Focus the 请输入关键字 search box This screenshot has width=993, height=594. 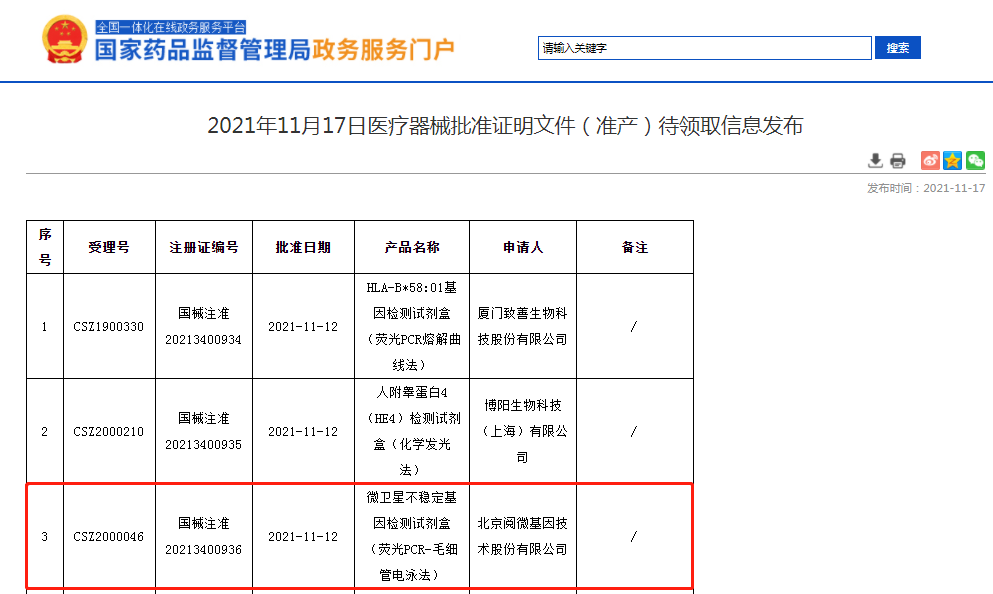pos(705,48)
